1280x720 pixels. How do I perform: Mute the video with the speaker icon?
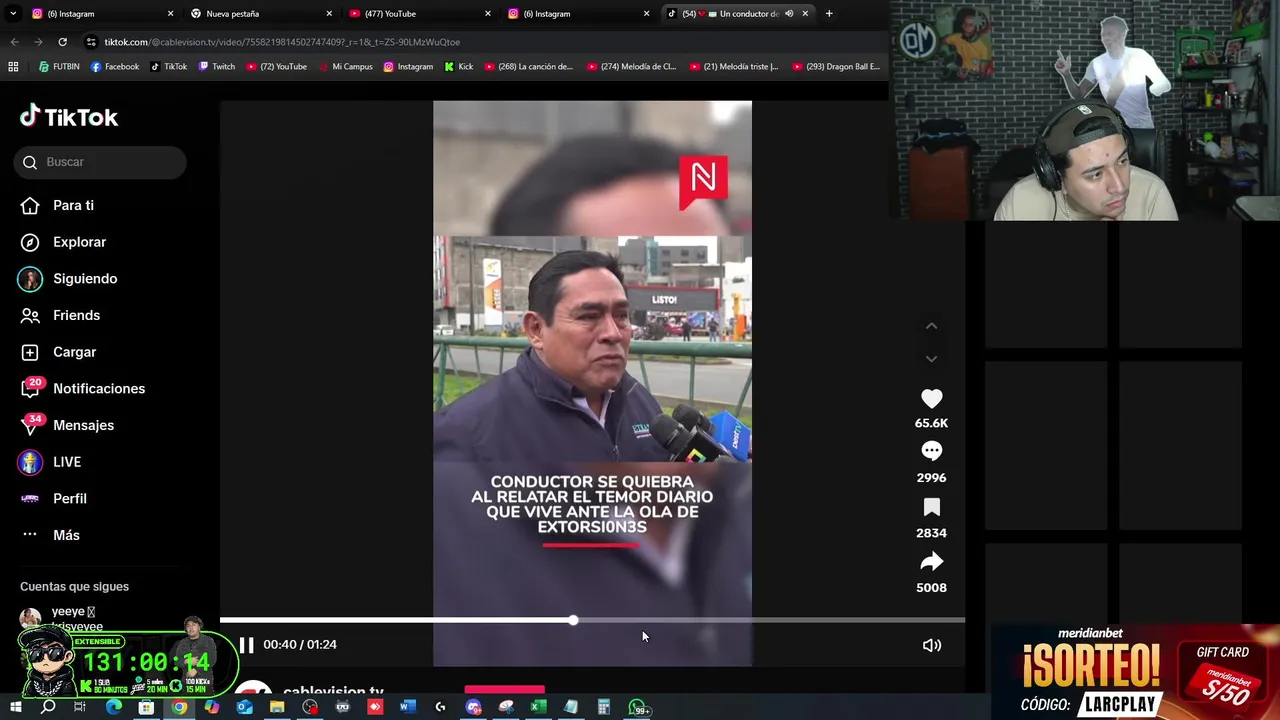(931, 645)
